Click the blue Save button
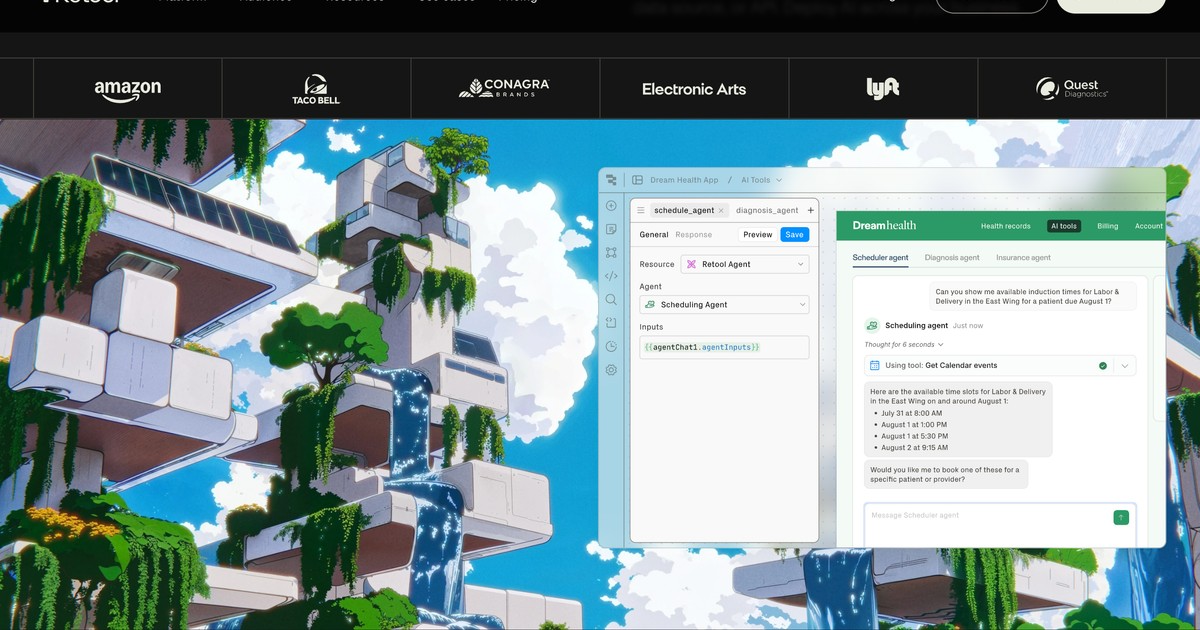 794,235
